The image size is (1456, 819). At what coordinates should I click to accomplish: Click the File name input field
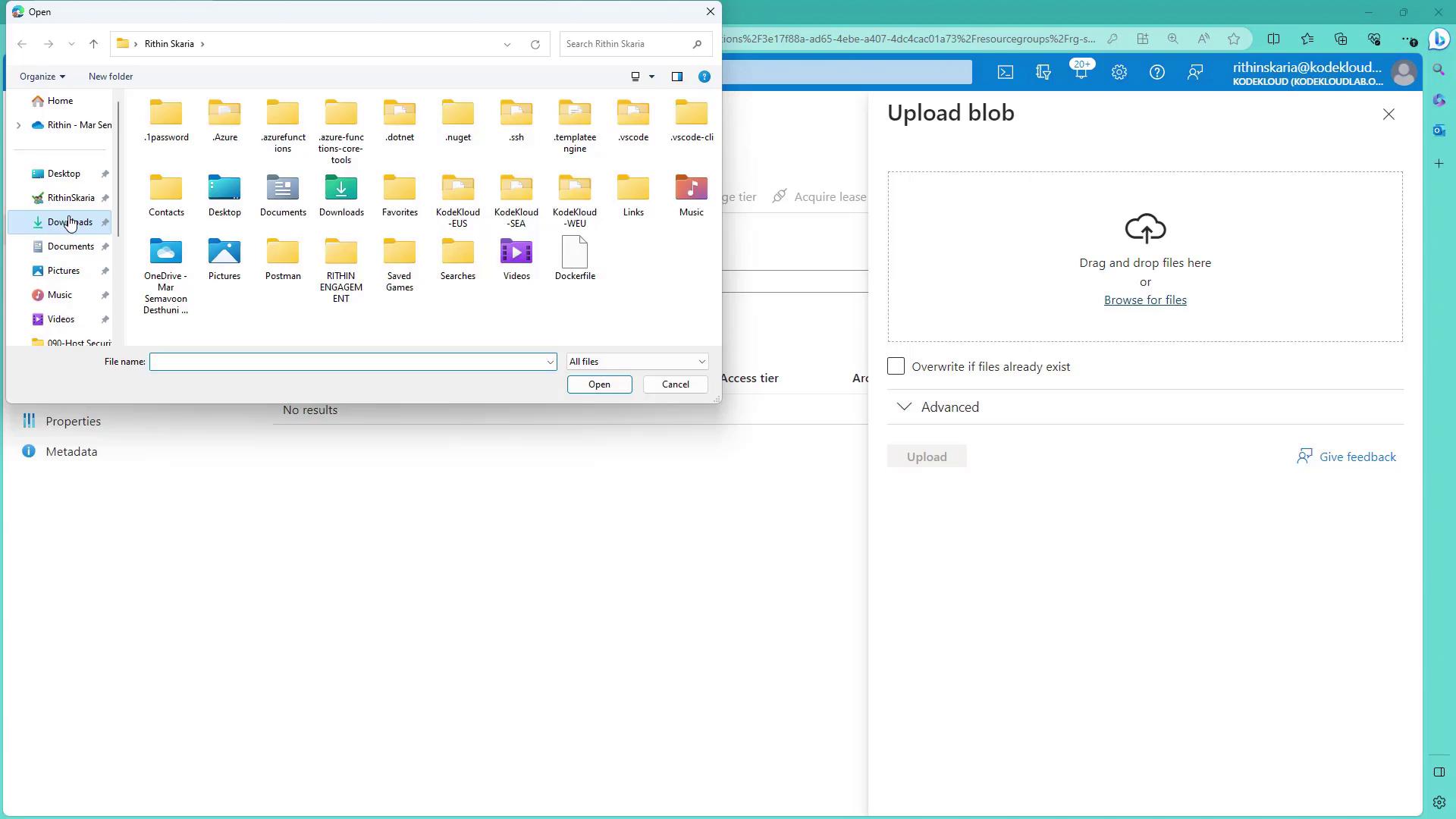[349, 362]
